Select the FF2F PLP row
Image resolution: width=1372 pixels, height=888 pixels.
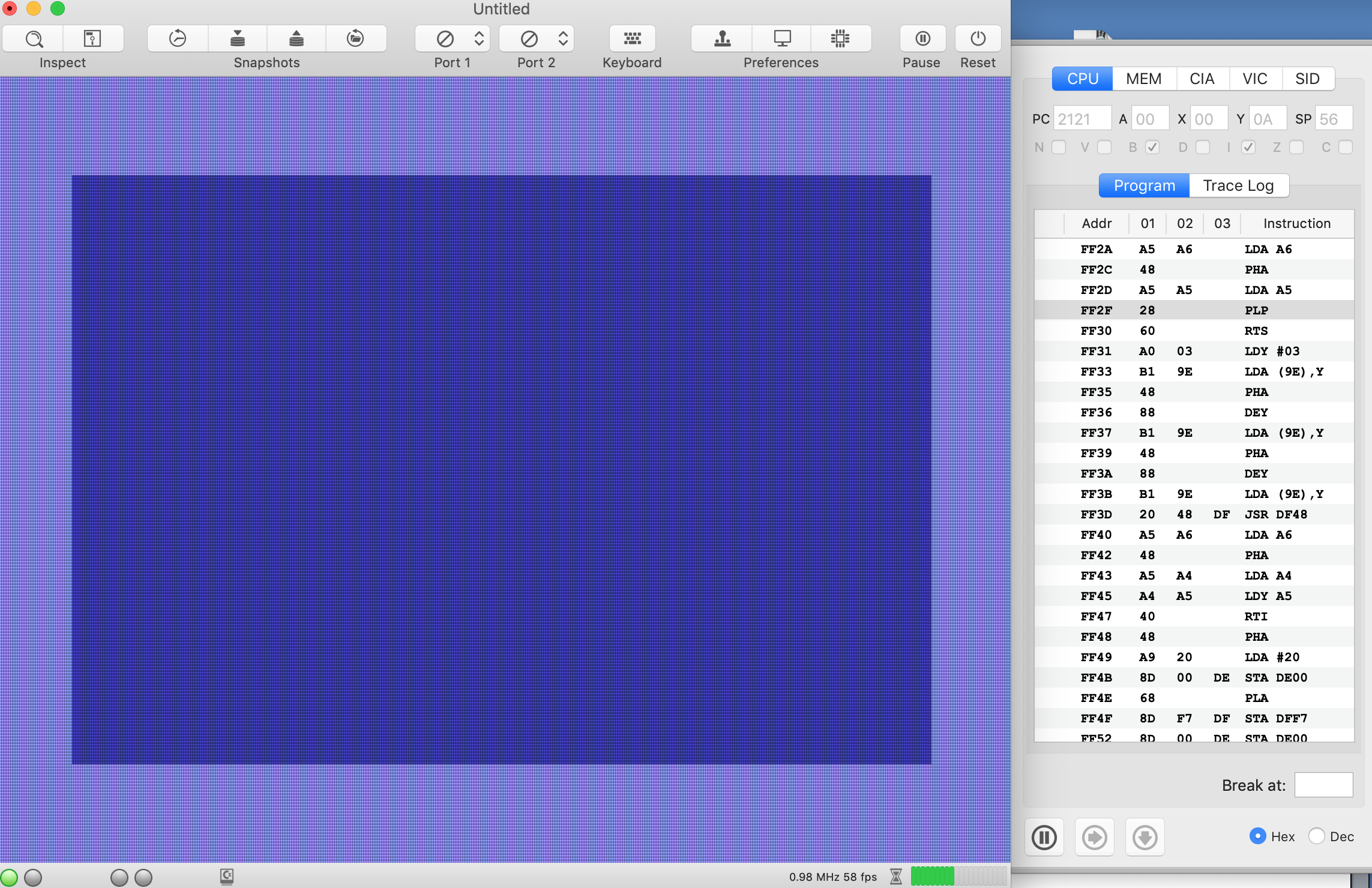point(1194,310)
